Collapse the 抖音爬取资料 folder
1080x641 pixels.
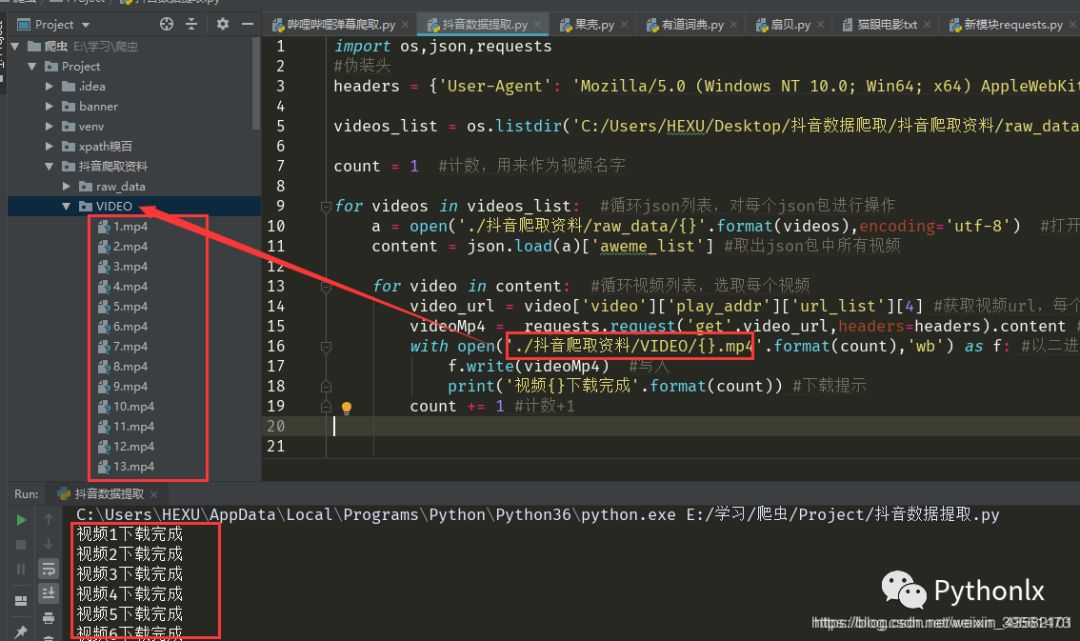point(49,166)
